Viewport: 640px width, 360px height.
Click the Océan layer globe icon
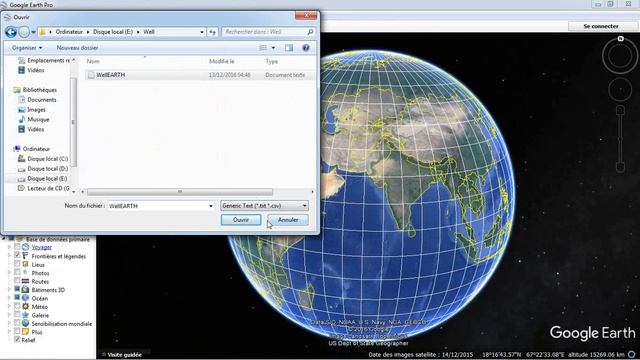[x=25, y=298]
